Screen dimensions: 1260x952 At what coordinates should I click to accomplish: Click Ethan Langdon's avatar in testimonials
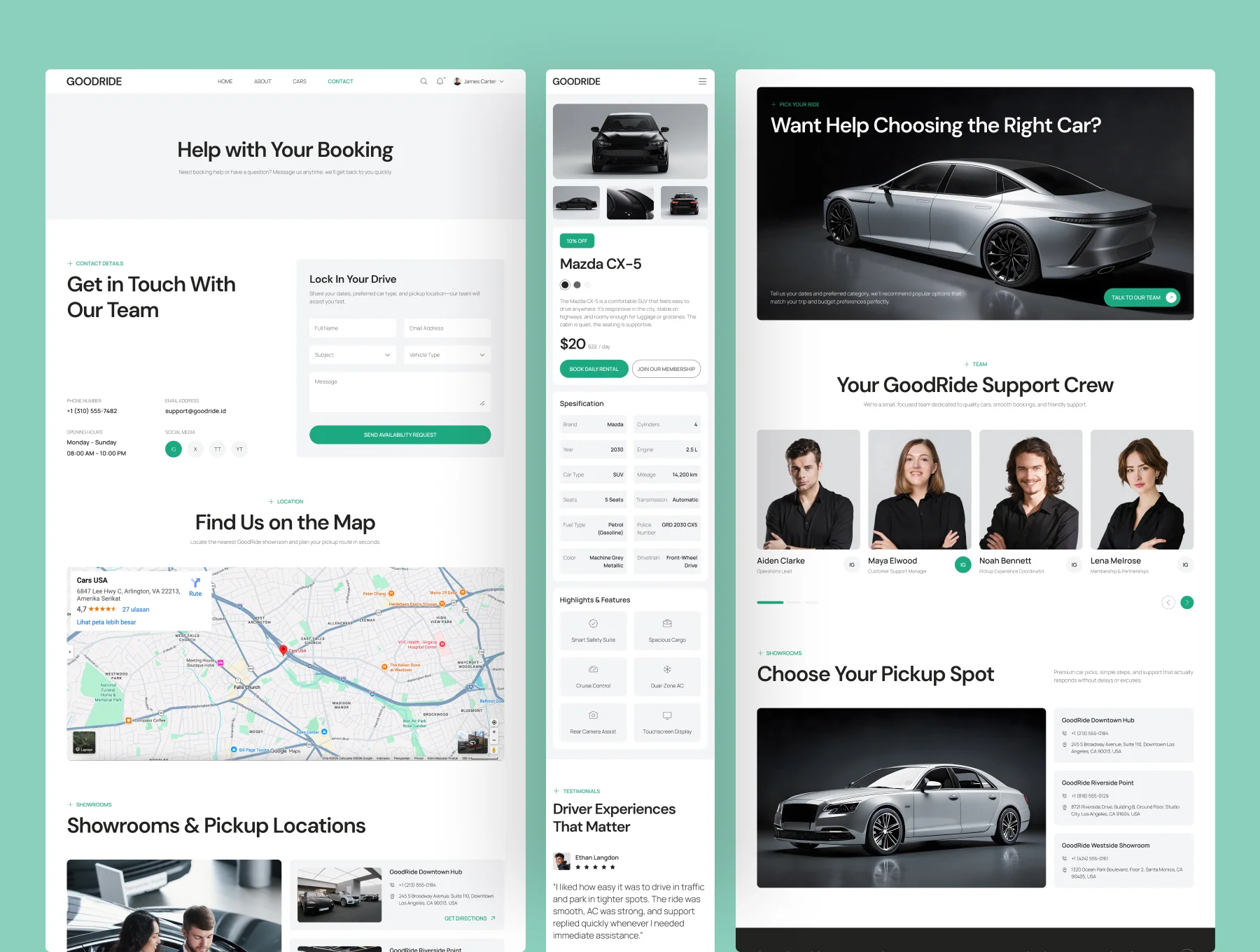click(x=561, y=861)
